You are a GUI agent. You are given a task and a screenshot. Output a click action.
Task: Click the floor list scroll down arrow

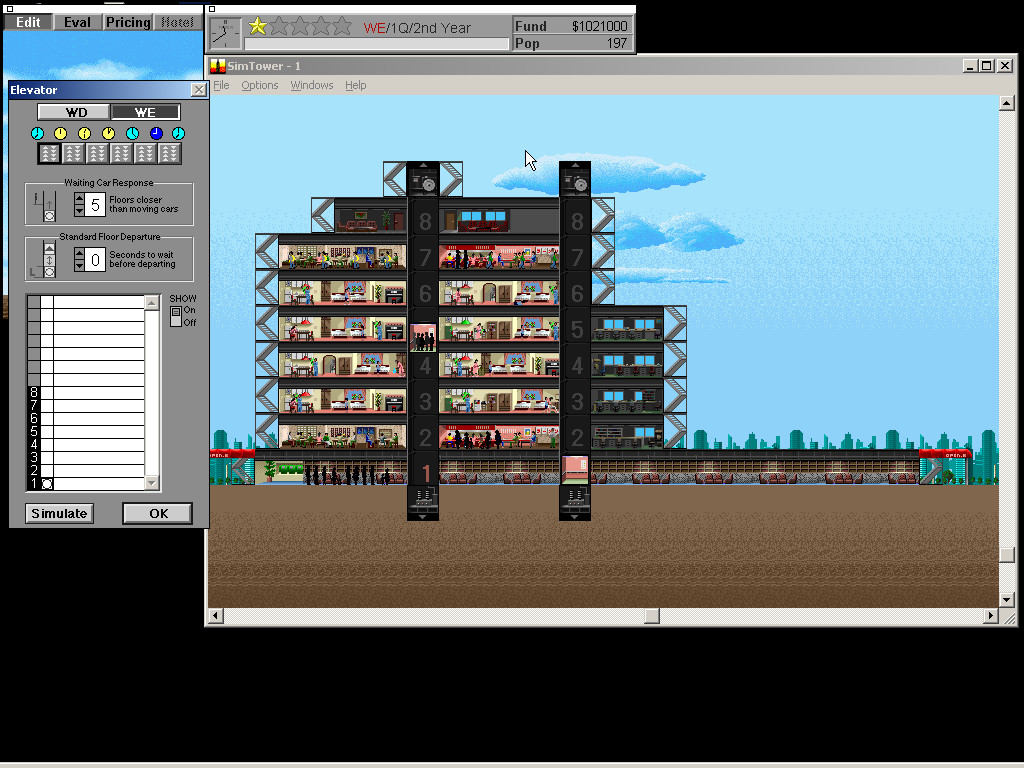coord(152,483)
